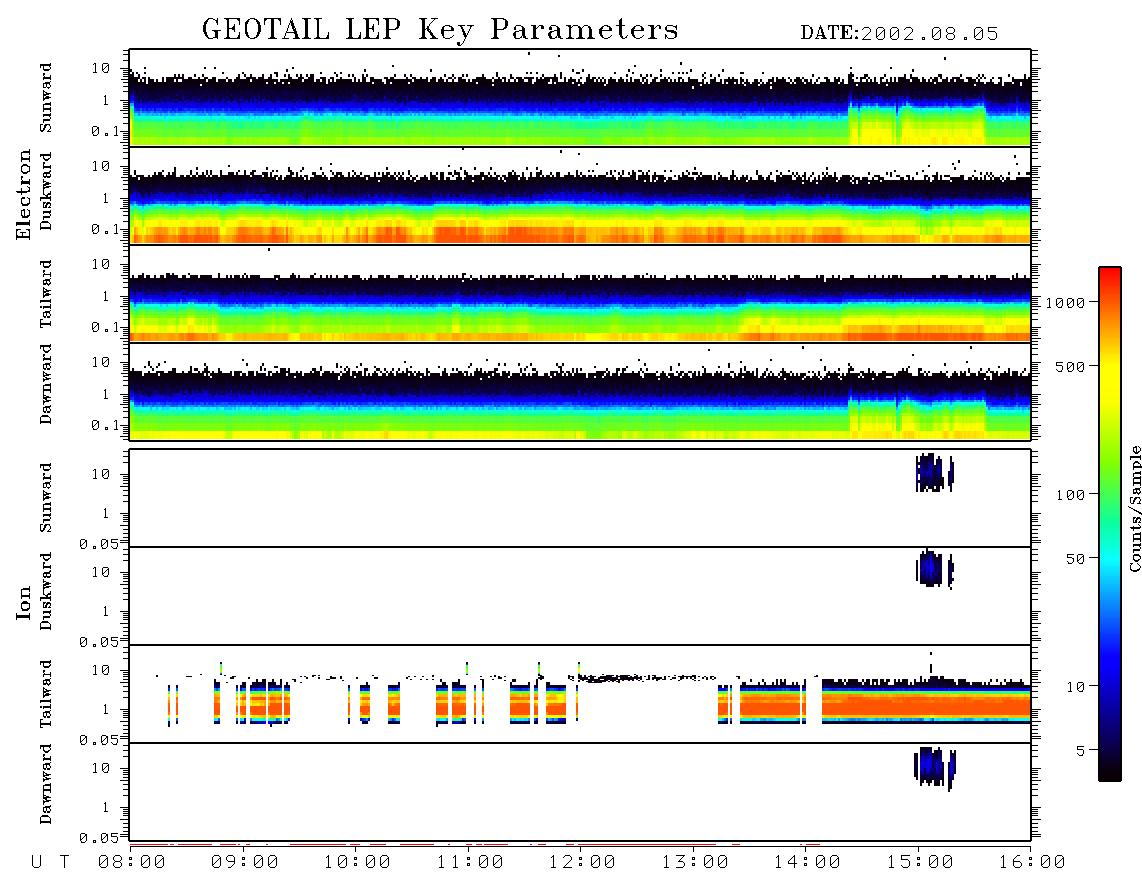Click the long orange band in Ion Tailward panel after 14:00
1142x880 pixels.
926,704
